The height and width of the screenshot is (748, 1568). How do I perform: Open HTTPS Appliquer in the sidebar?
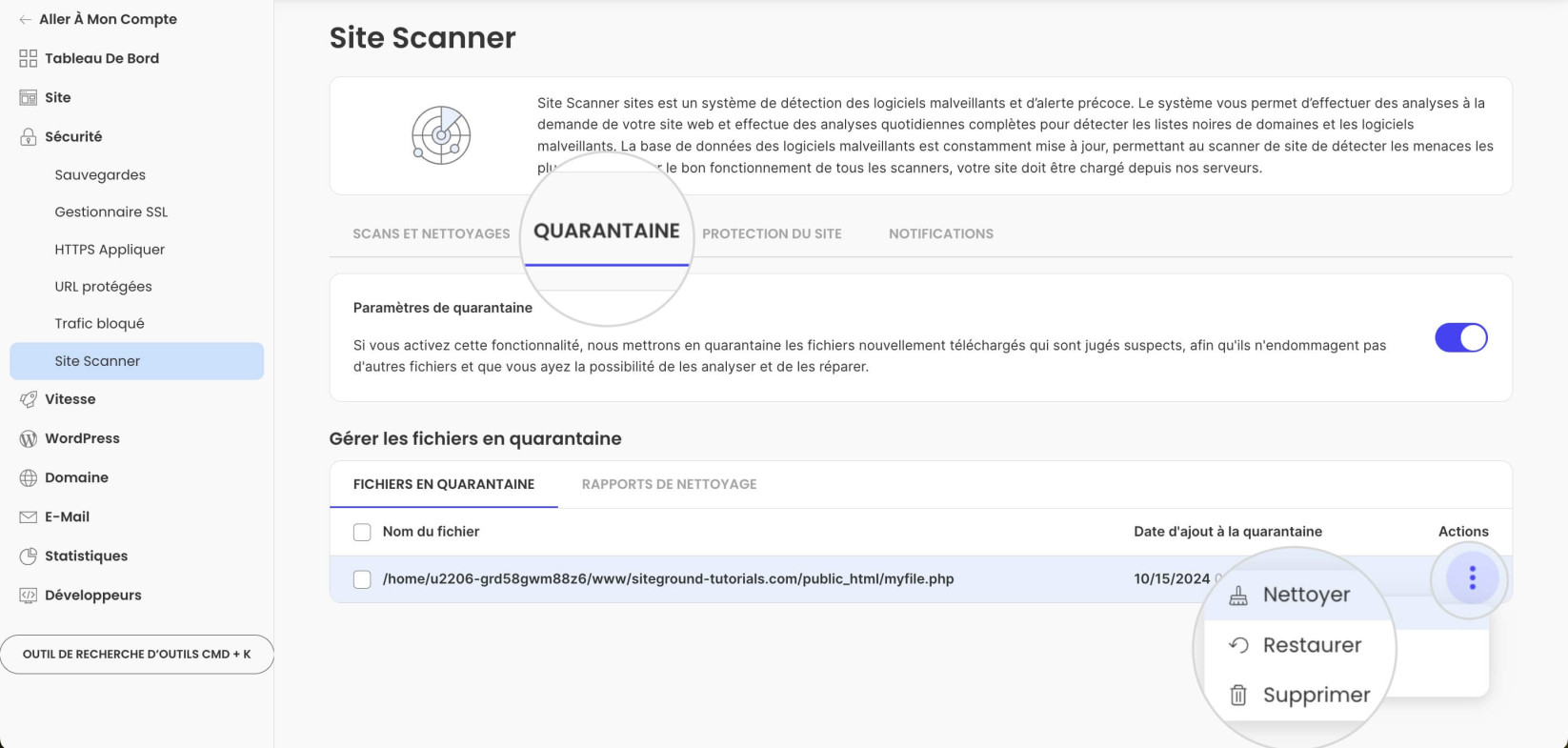point(110,250)
